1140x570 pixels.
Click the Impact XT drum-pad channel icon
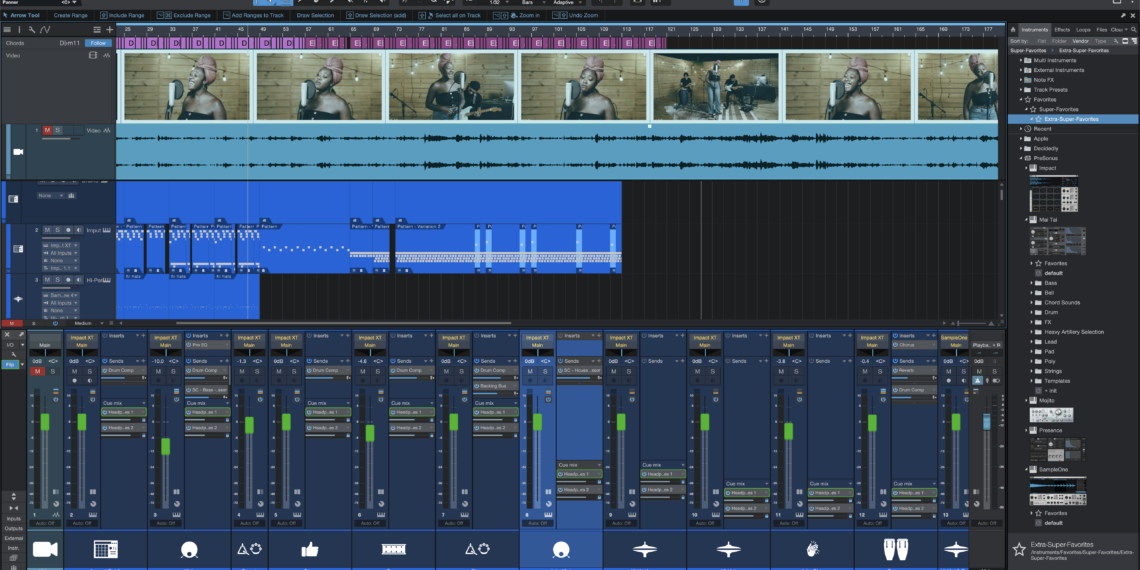pos(106,548)
